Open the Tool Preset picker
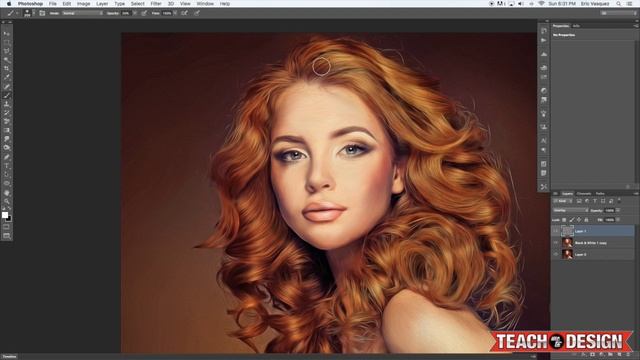 point(12,13)
